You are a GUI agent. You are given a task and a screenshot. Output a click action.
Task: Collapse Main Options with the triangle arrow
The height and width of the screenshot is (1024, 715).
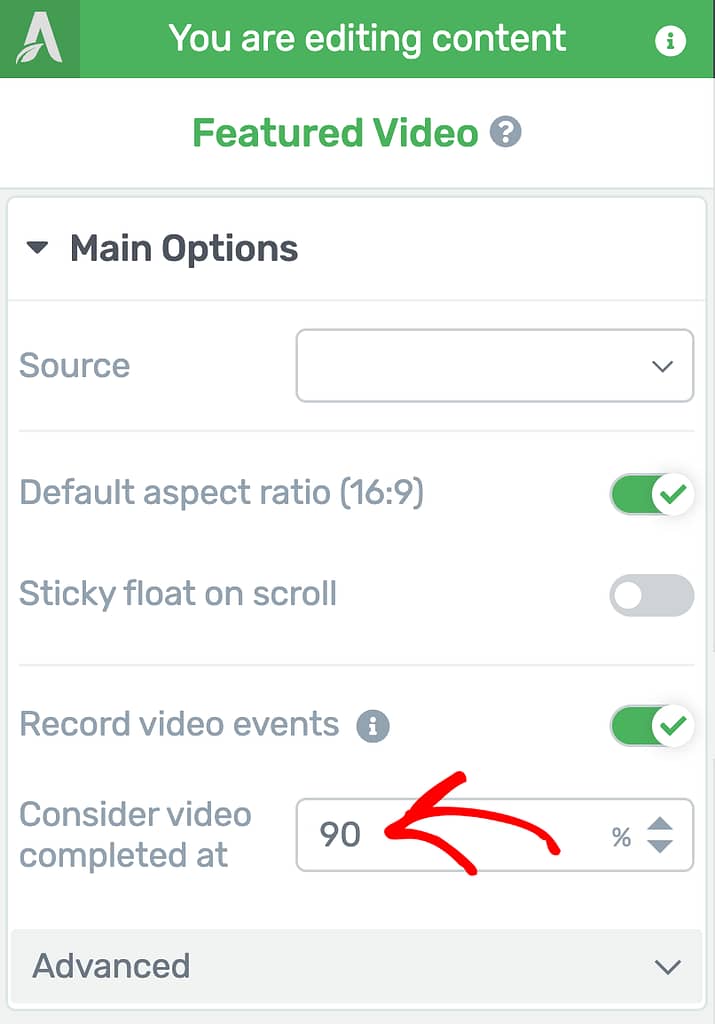click(x=37, y=248)
